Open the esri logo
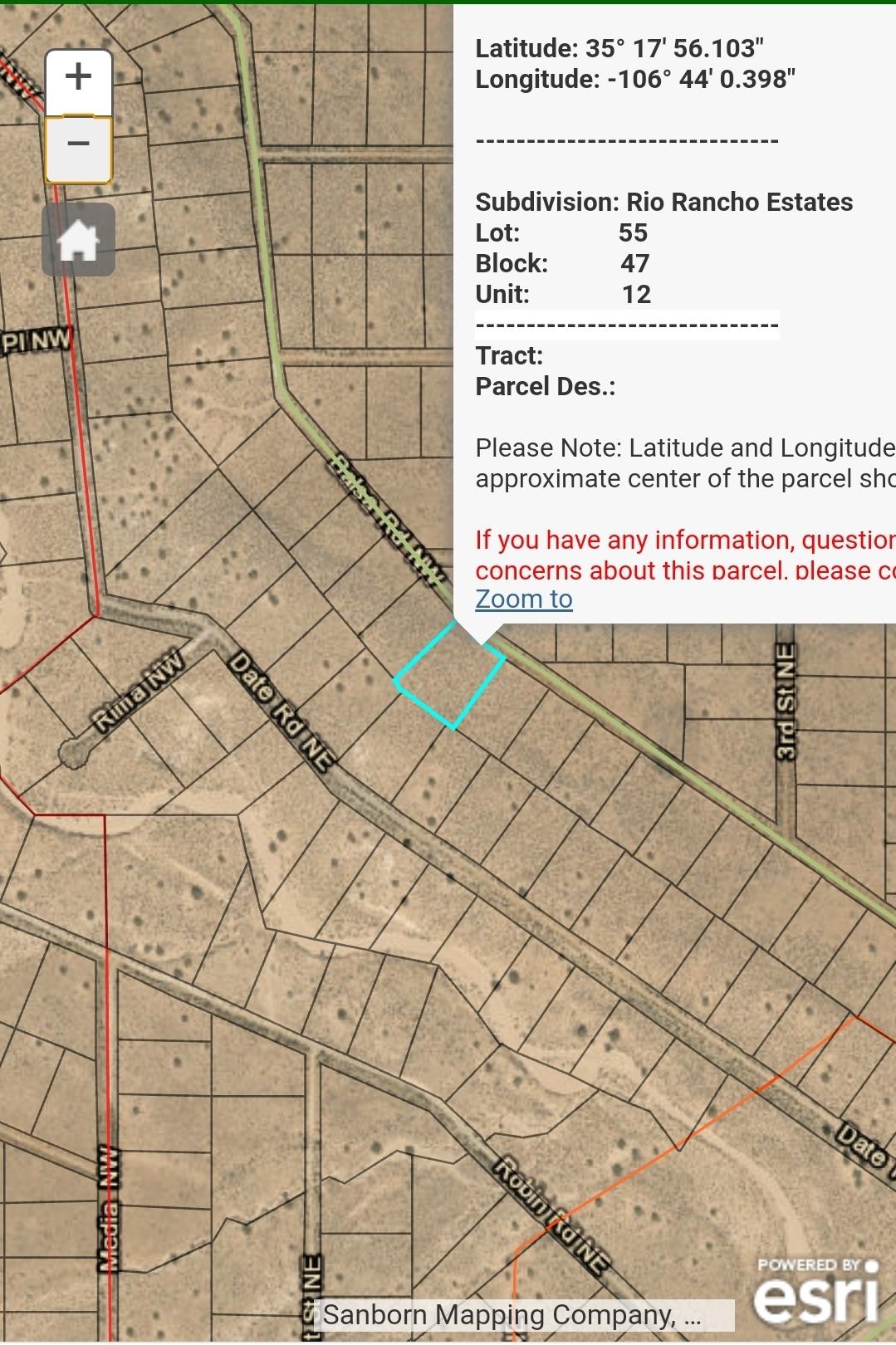Viewport: 896px width, 1345px height. pos(816,1292)
